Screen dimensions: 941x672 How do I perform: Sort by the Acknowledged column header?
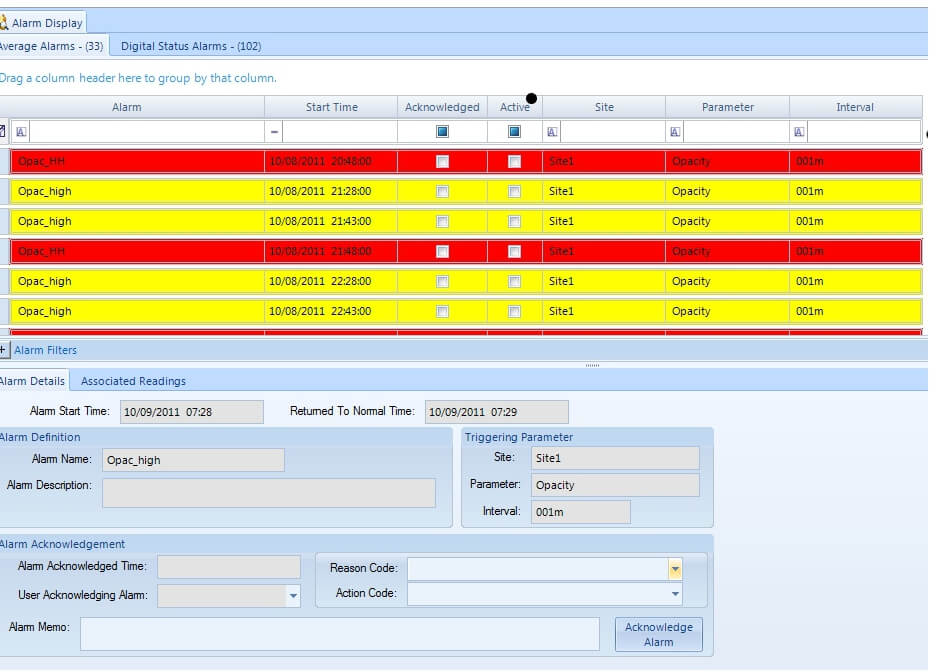tap(442, 107)
